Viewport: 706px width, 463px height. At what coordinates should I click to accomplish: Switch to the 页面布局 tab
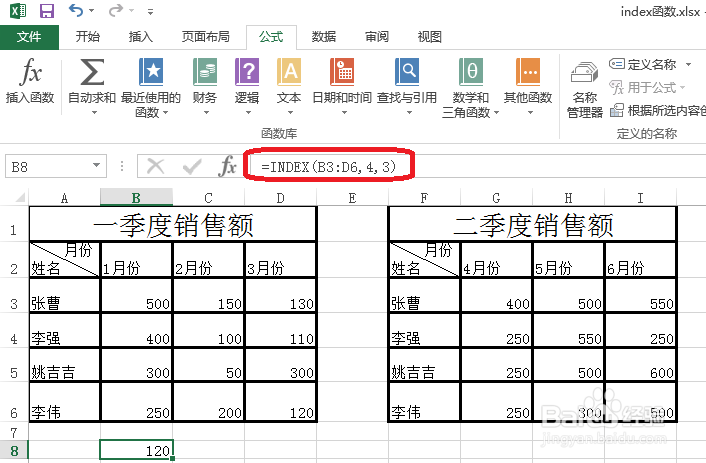(x=206, y=36)
